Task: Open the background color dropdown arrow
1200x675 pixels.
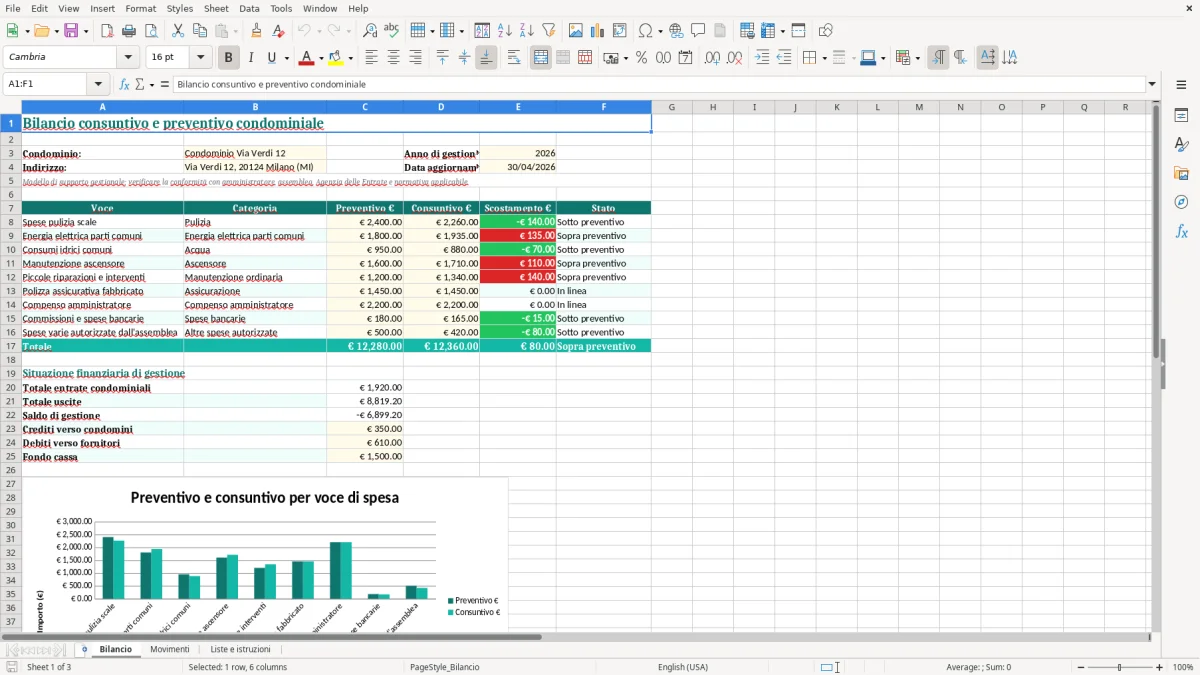Action: (350, 58)
